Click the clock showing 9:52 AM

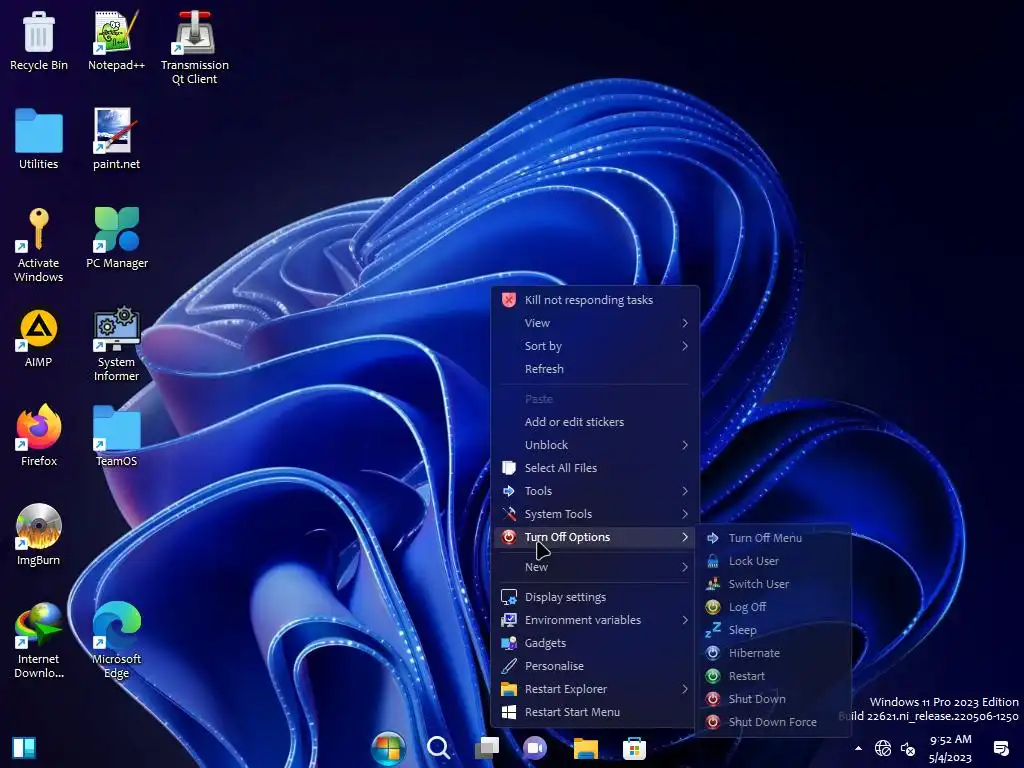point(950,748)
